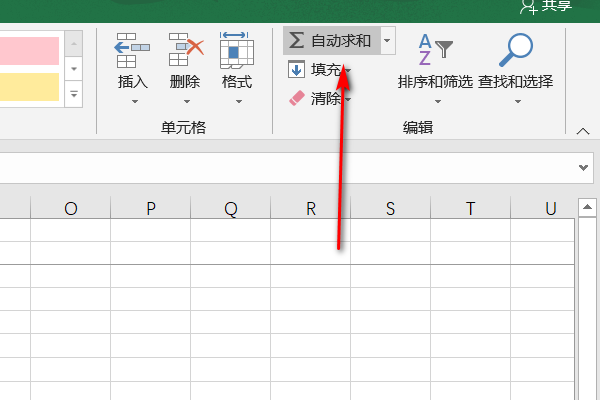Viewport: 600px width, 400px height.
Task: Apply the yellow cell style swatch
Action: [29, 87]
